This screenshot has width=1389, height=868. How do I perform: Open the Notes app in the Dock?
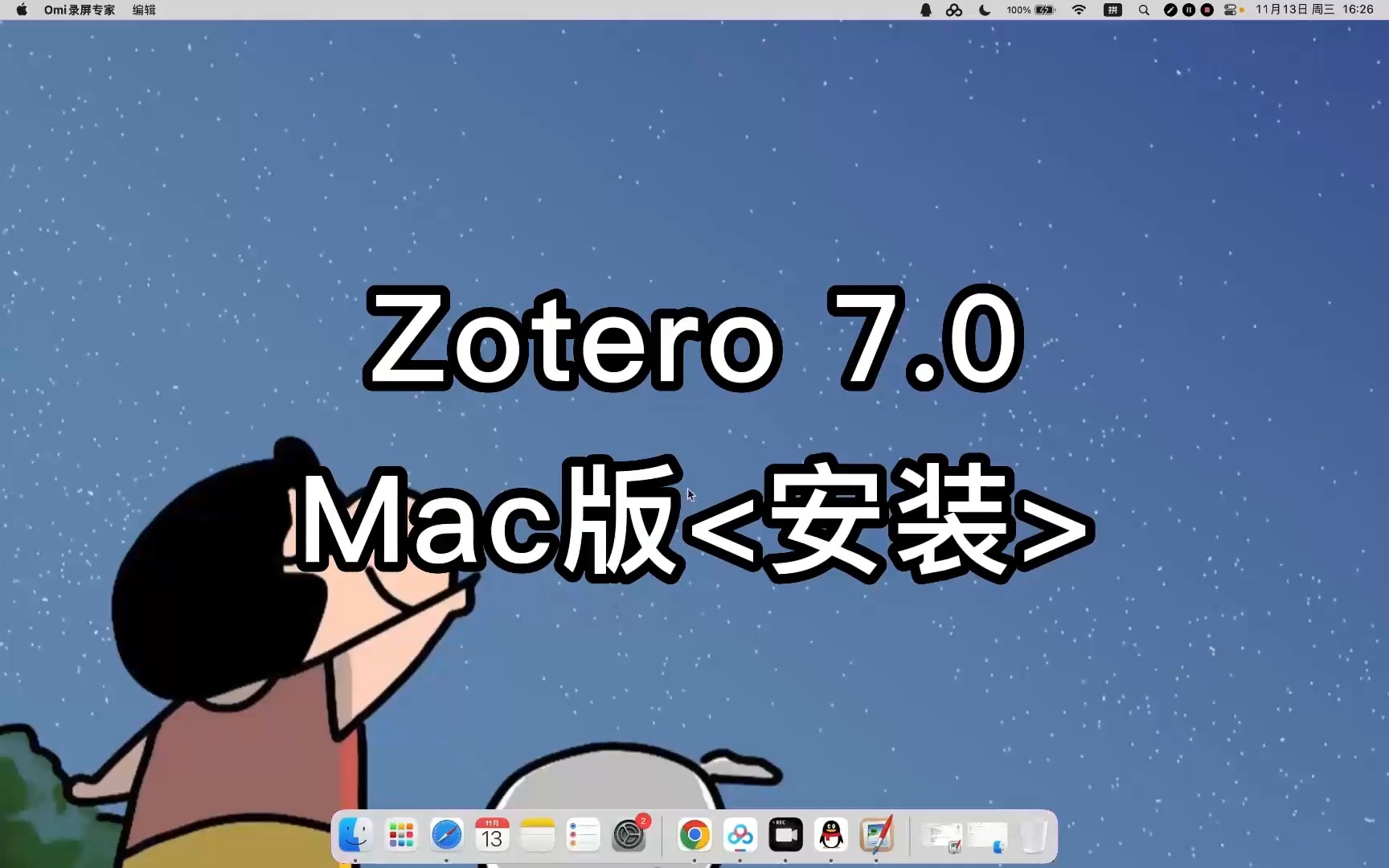pos(538,835)
